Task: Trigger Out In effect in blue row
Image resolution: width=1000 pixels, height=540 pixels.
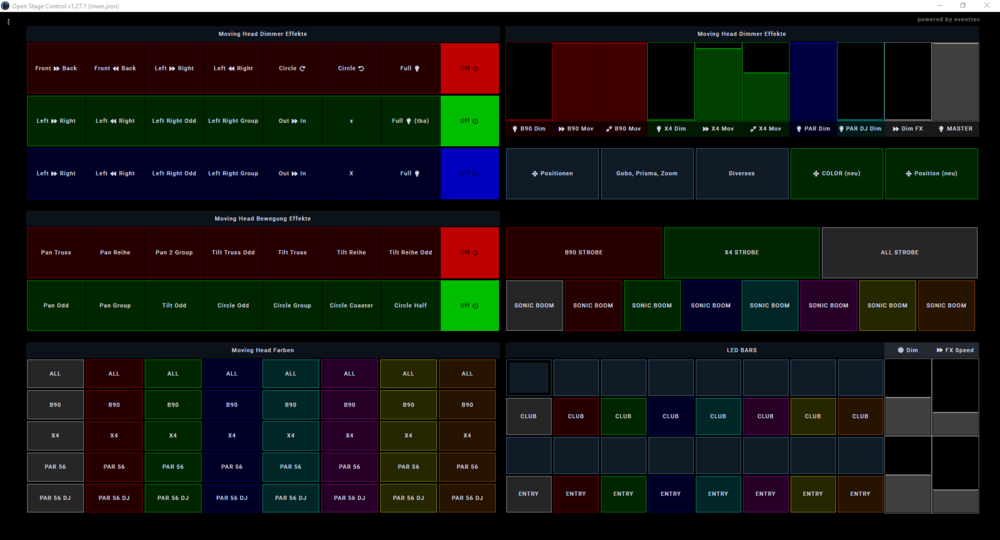Action: pos(292,173)
